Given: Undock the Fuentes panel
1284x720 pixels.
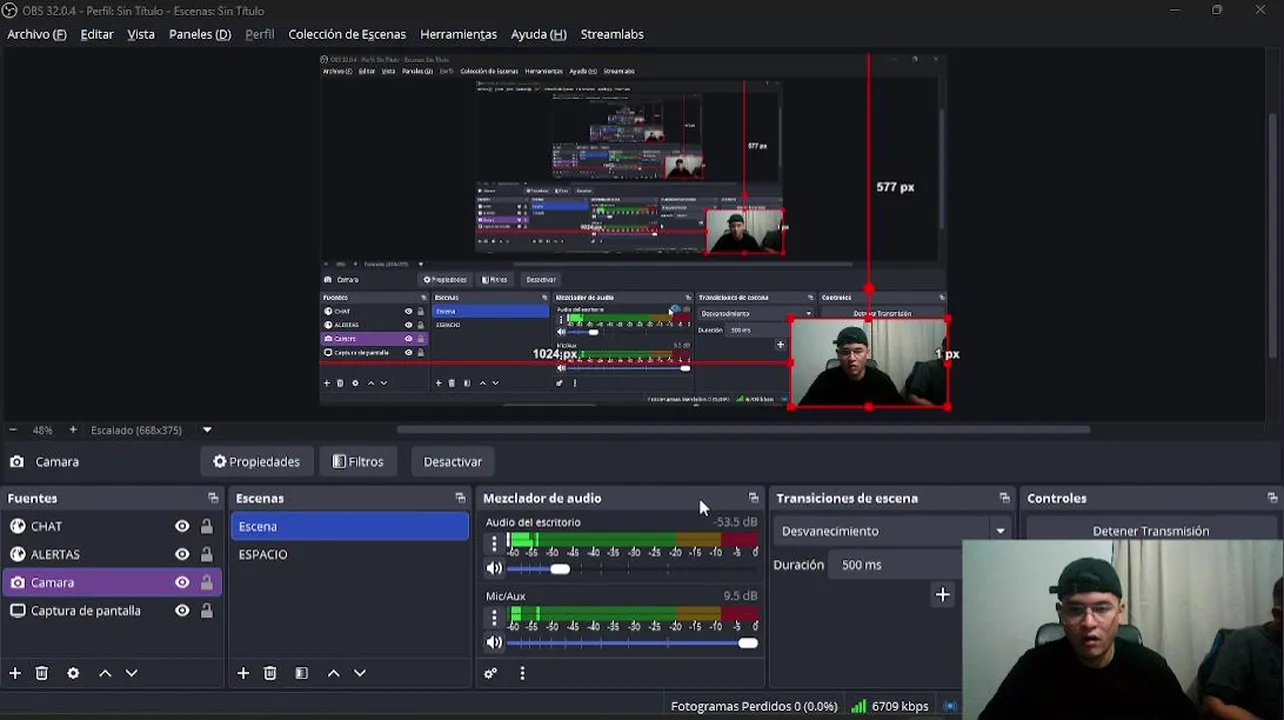Looking at the screenshot, I should coord(213,498).
